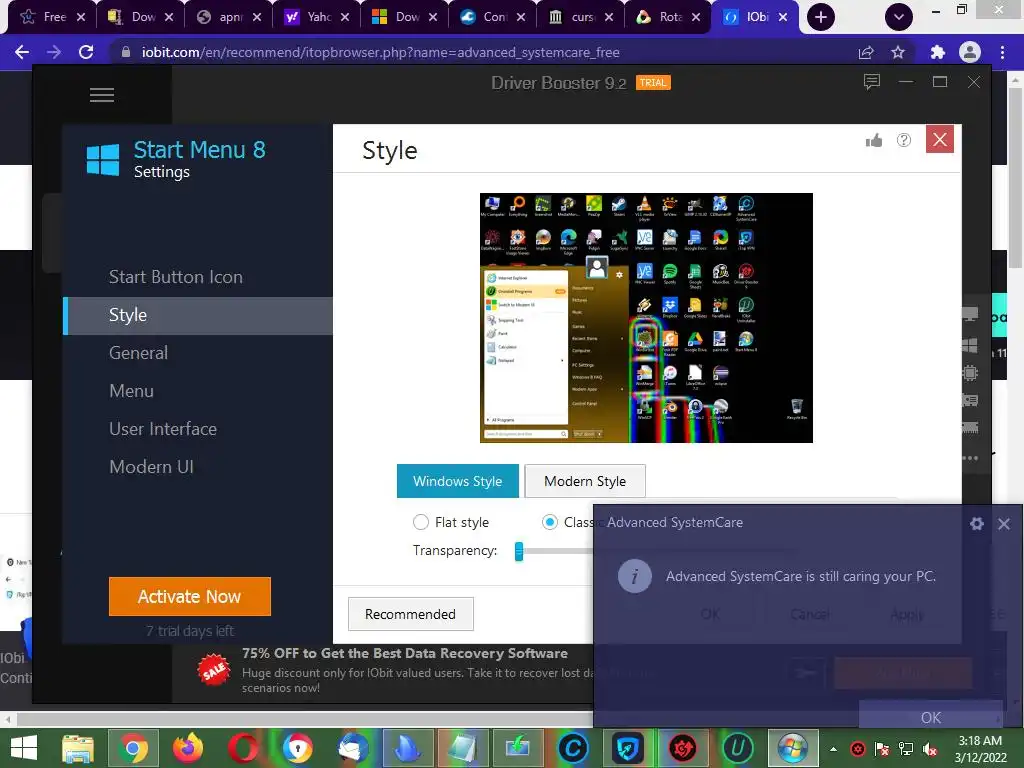Open Start Menu 8 orb on taskbar
1024x768 pixels.
[x=792, y=748]
